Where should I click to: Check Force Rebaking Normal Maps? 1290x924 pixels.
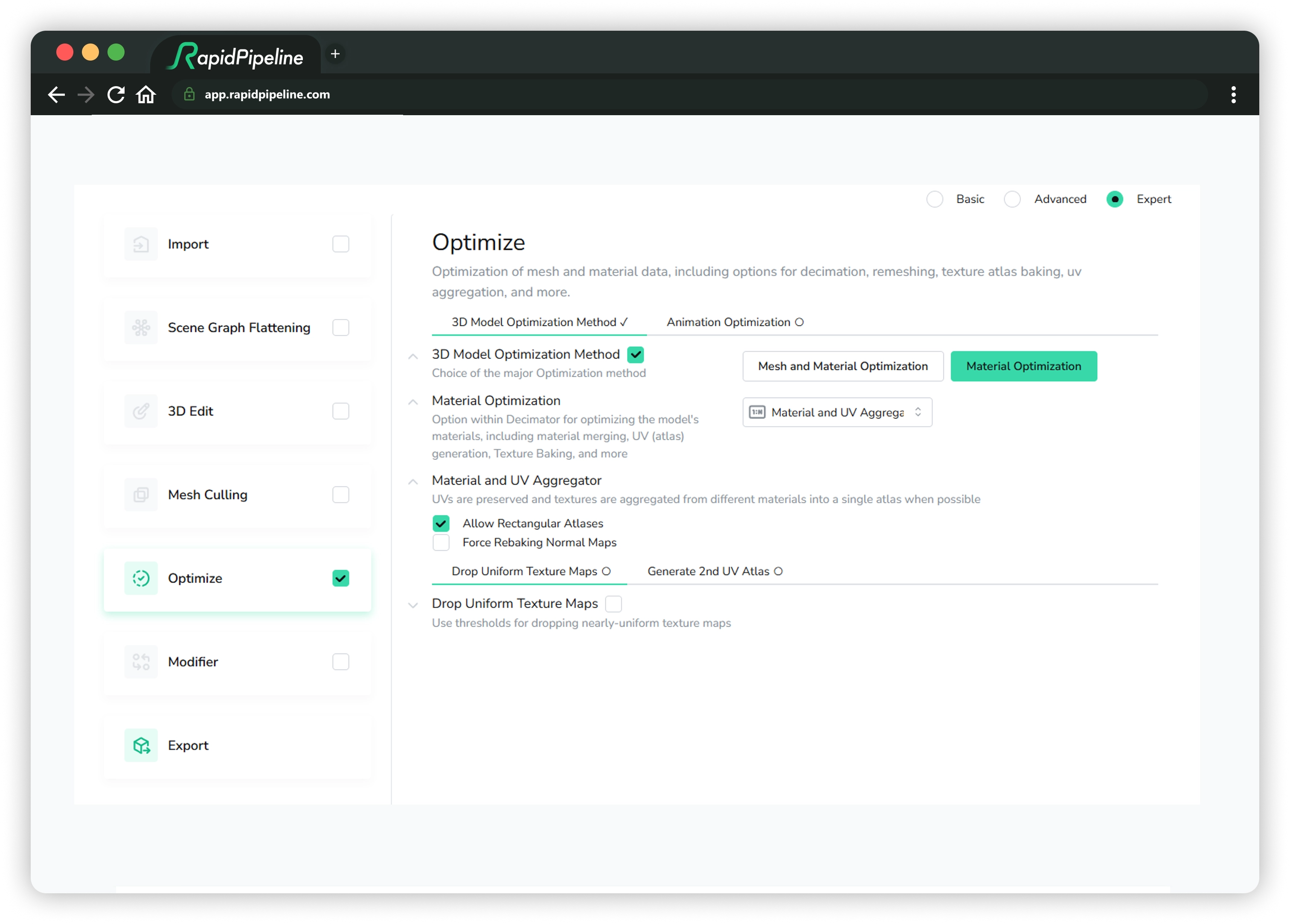(441, 543)
